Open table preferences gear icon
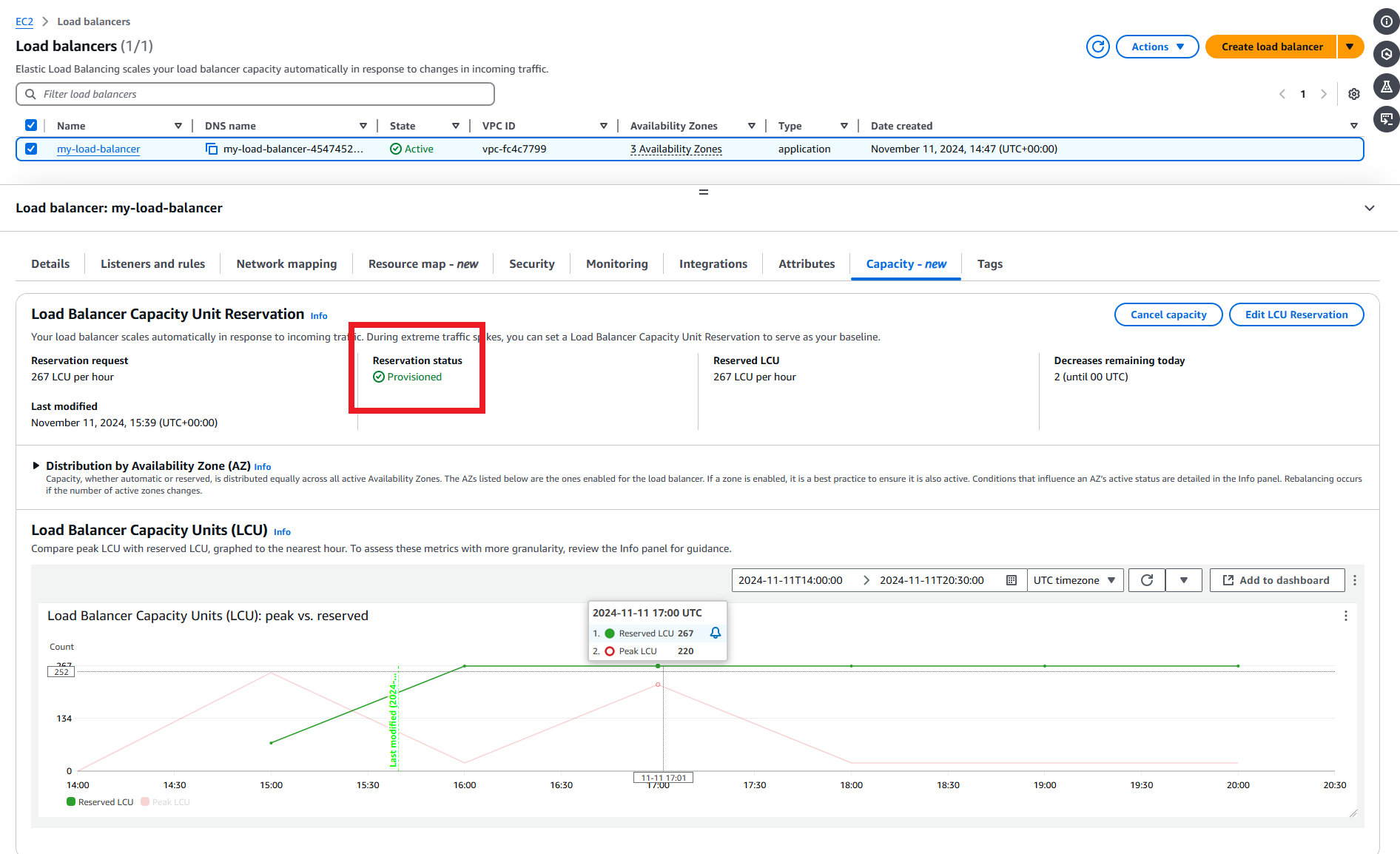The height and width of the screenshot is (854, 1400). click(x=1354, y=94)
